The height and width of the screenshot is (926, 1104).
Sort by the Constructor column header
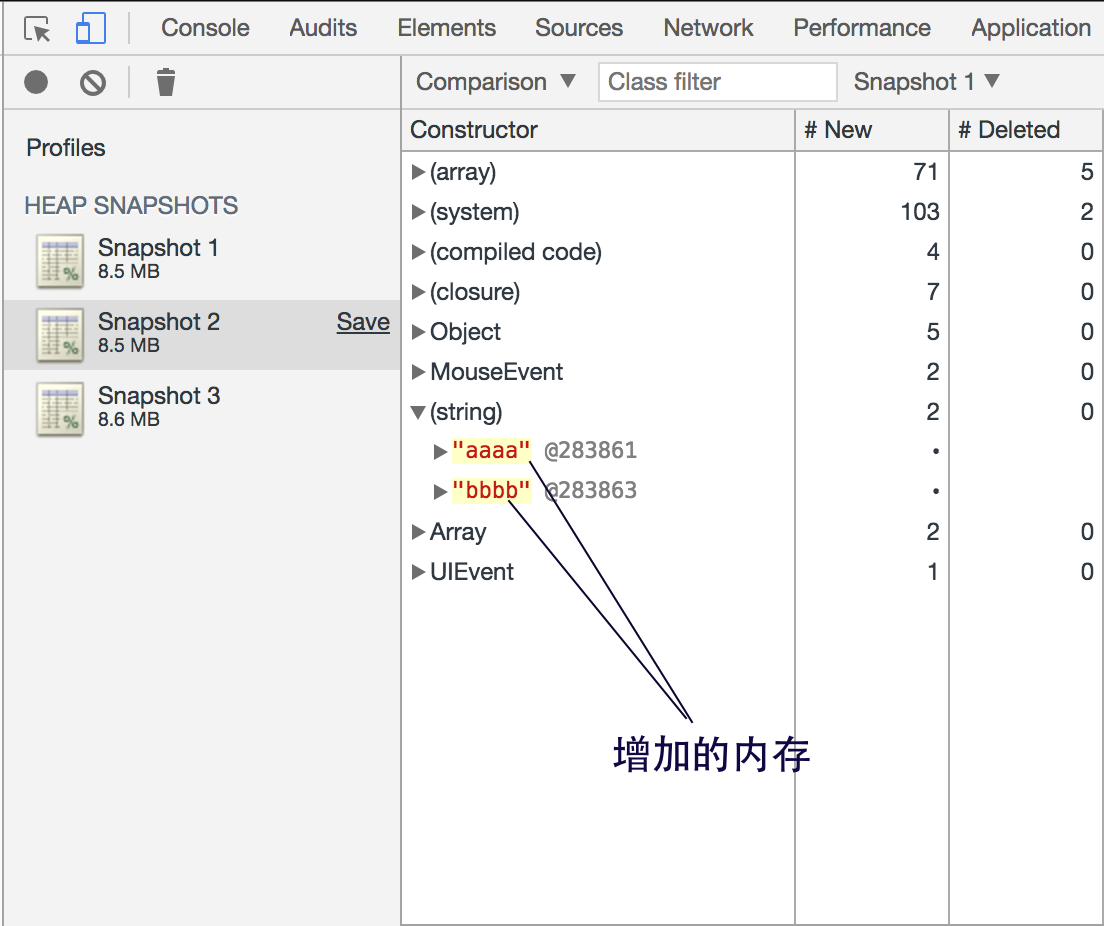click(x=598, y=130)
